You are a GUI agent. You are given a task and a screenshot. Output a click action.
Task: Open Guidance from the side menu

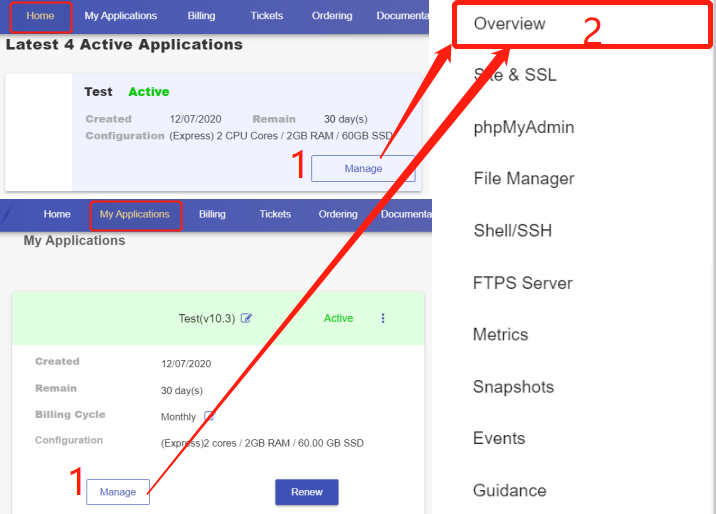pos(509,490)
